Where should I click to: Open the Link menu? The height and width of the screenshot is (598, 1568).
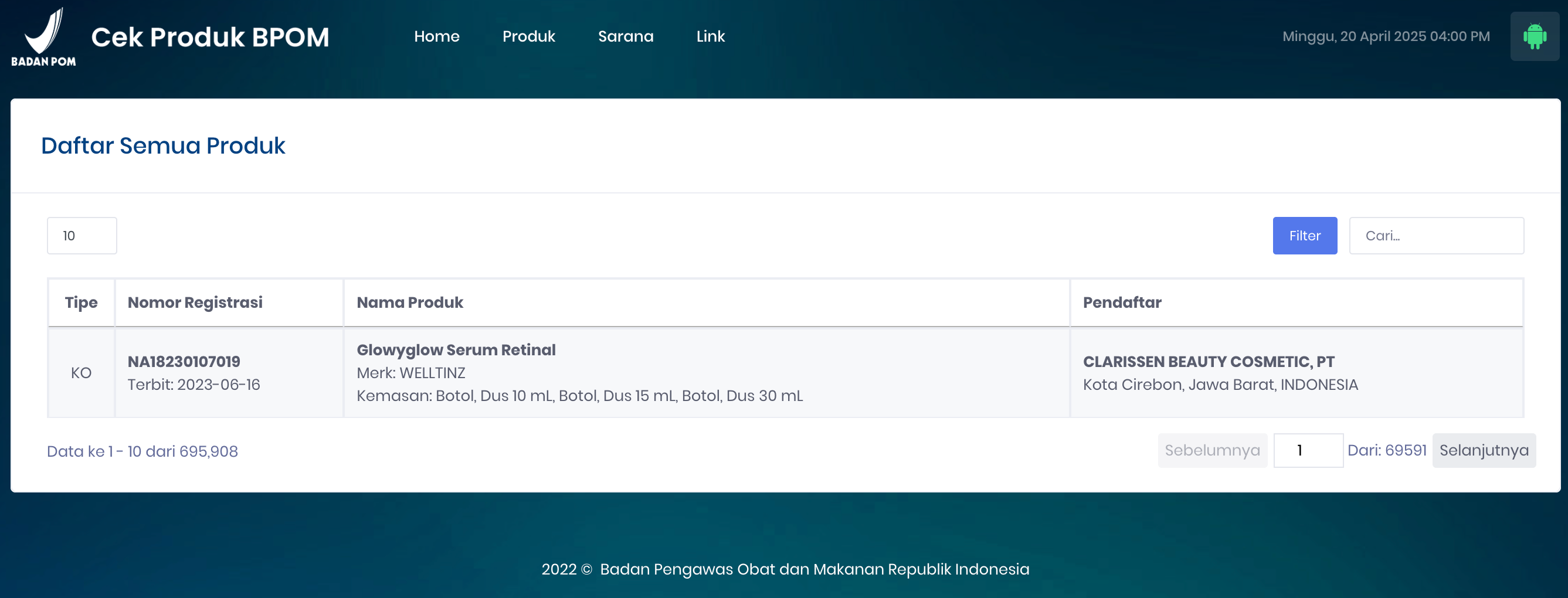click(710, 36)
